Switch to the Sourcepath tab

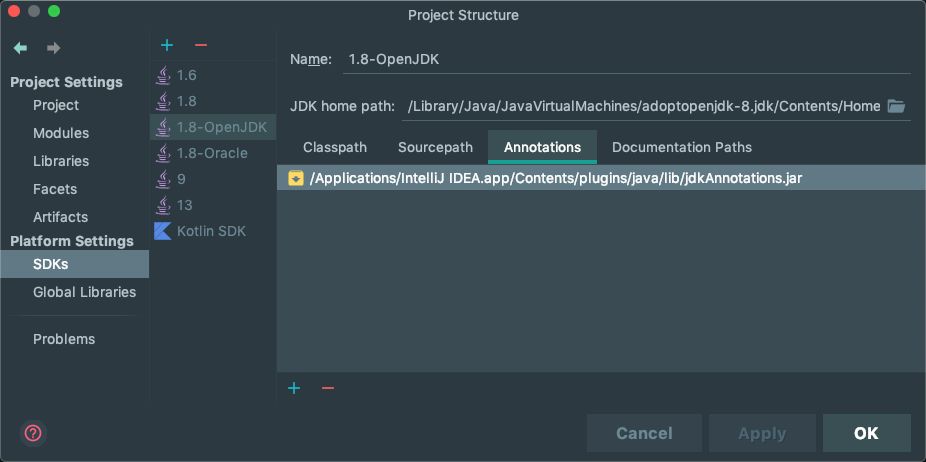435,147
